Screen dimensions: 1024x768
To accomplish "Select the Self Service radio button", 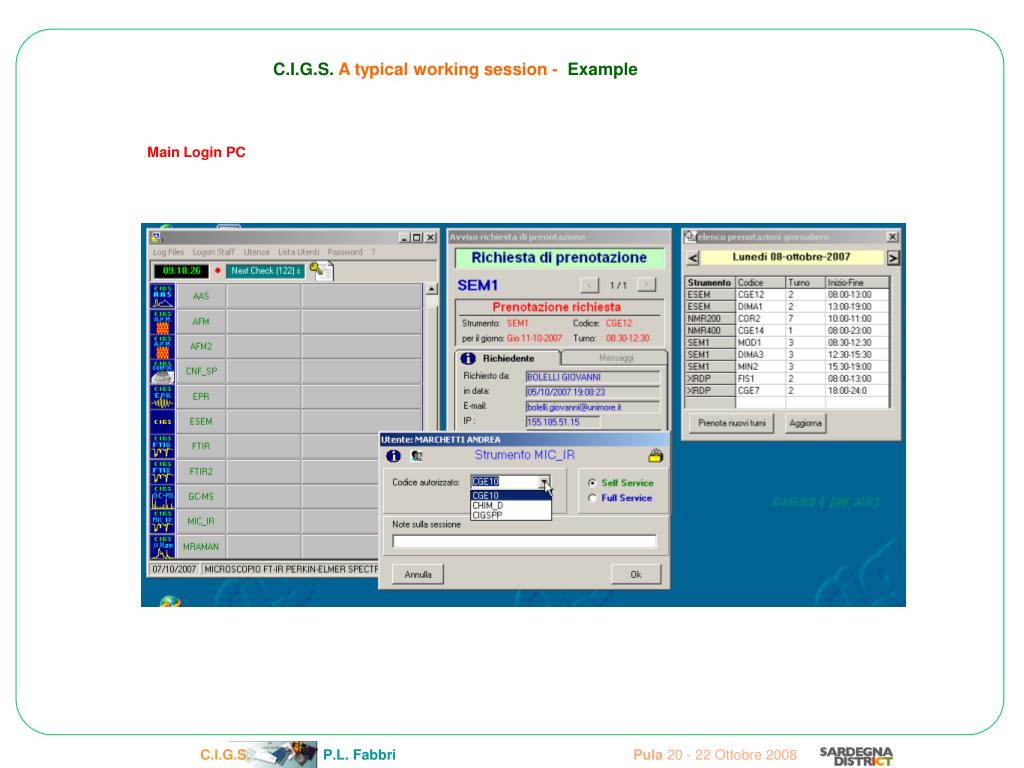I will pos(592,483).
